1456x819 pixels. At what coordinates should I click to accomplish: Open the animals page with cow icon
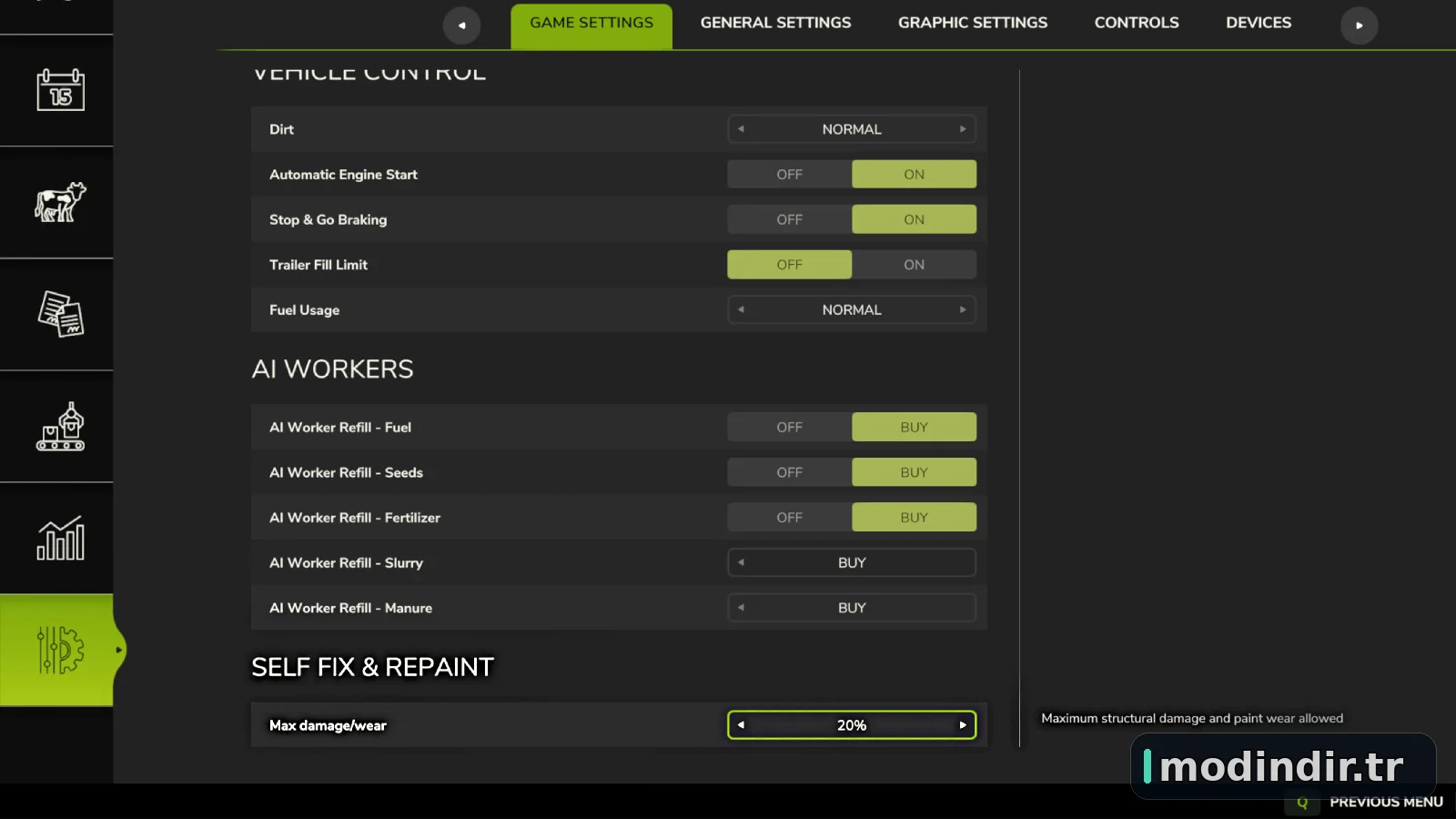pyautogui.click(x=60, y=202)
